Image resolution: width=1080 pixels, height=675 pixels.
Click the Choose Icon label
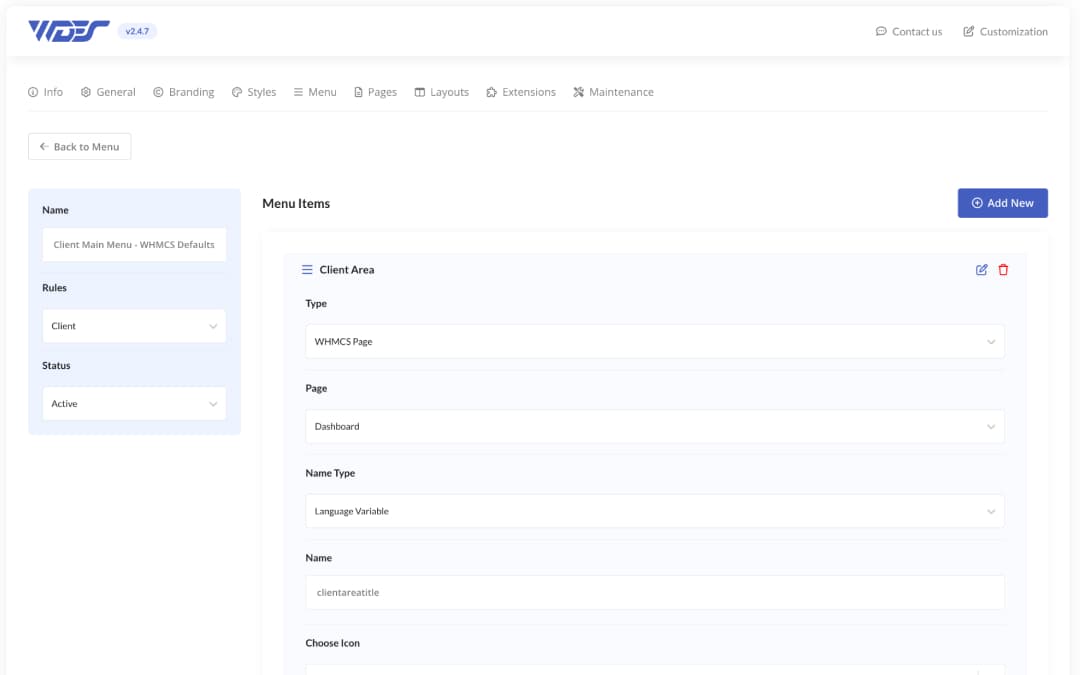click(333, 643)
